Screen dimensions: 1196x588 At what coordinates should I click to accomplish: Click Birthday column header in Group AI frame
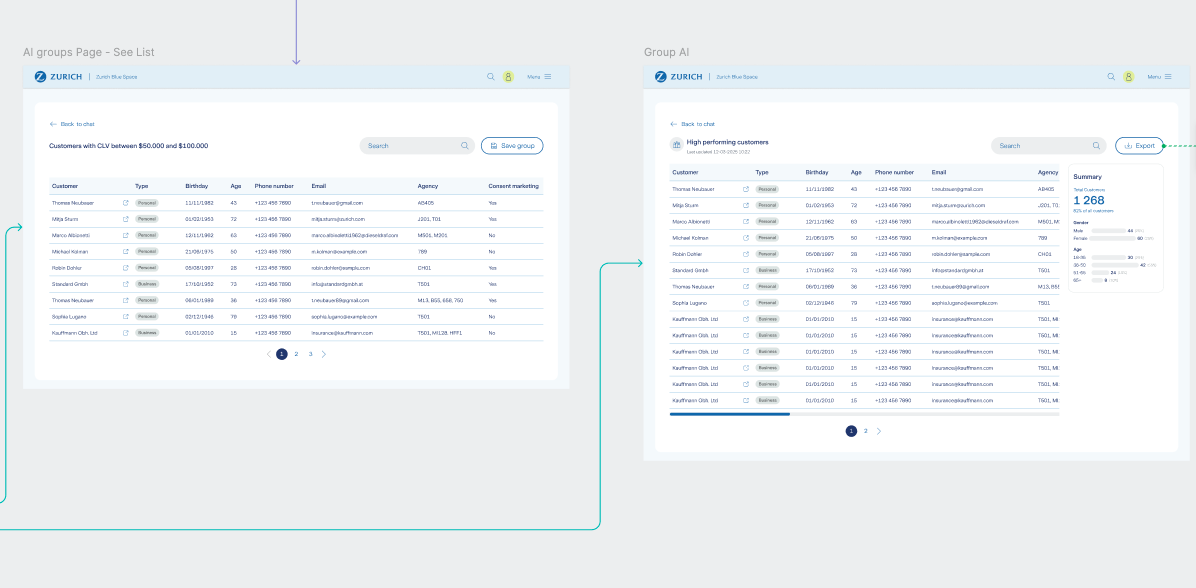(817, 172)
